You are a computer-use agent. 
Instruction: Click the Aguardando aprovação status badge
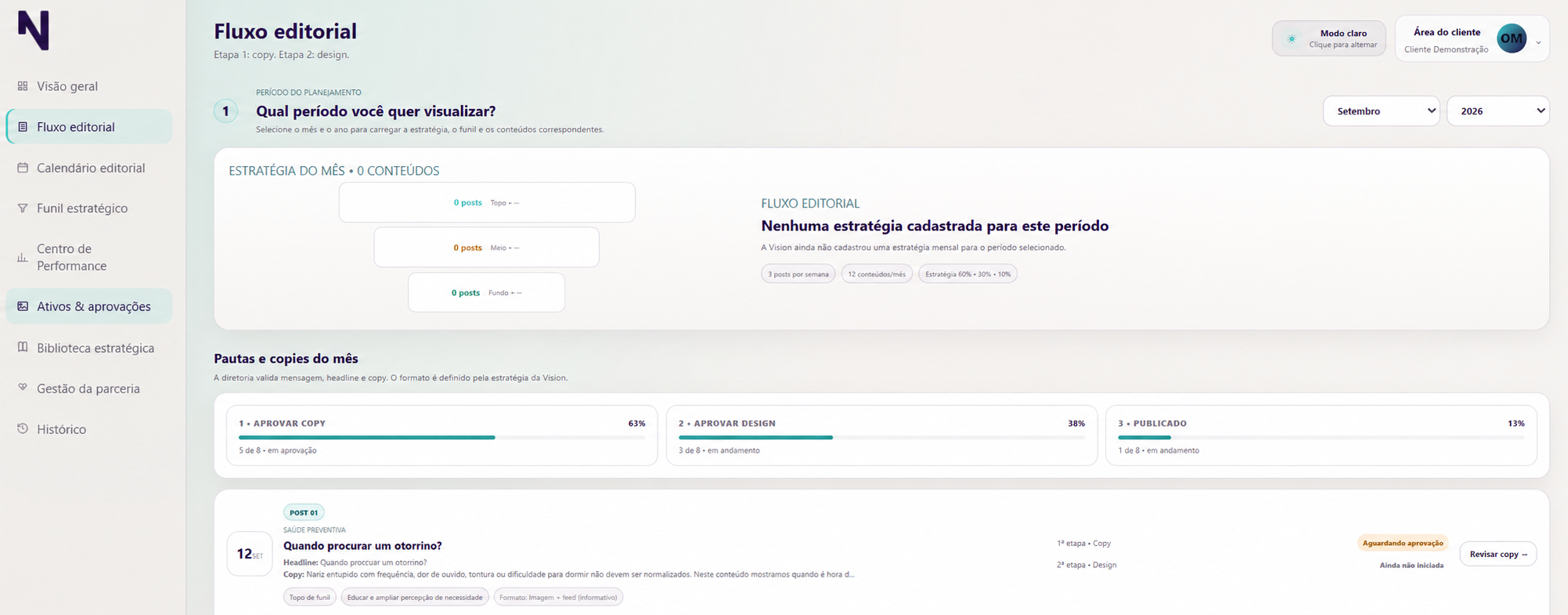[x=1403, y=543]
